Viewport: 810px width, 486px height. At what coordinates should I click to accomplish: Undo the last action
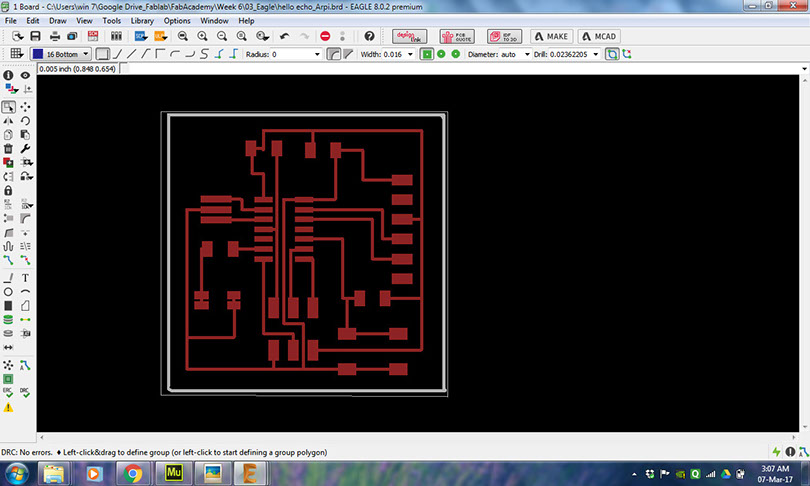point(284,36)
